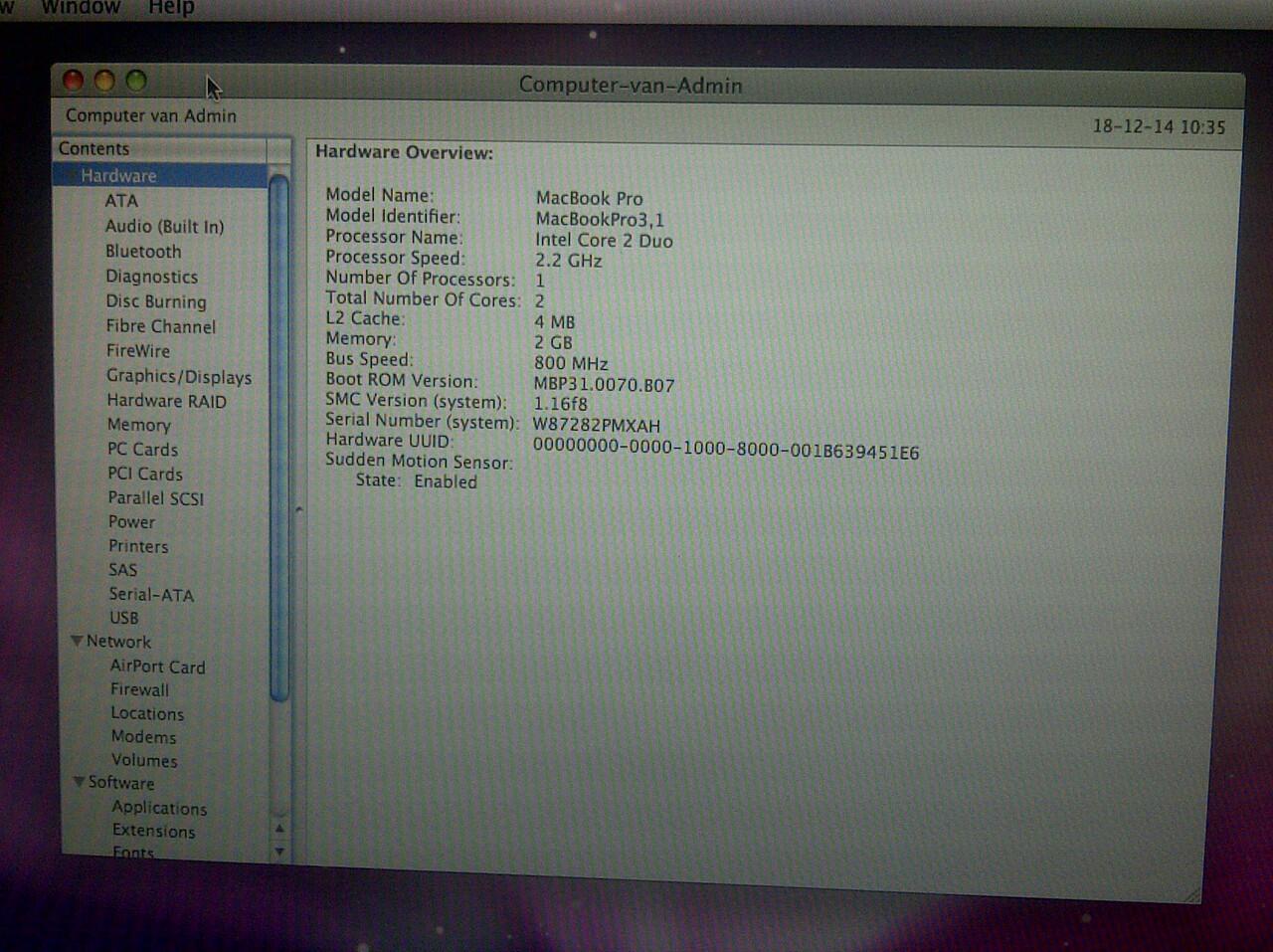Open the Diagnostics entry

point(151,277)
